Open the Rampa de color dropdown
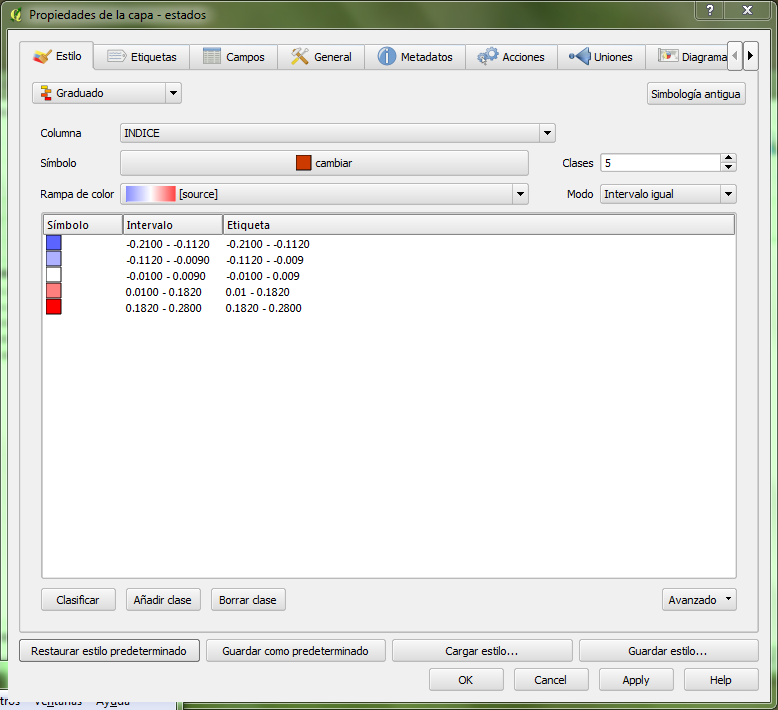Image resolution: width=778 pixels, height=710 pixels. point(324,194)
